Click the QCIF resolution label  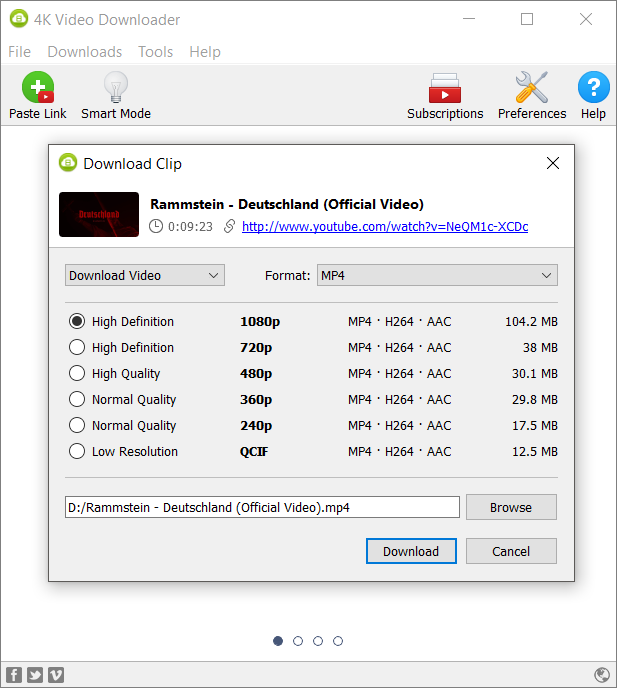[x=254, y=452]
